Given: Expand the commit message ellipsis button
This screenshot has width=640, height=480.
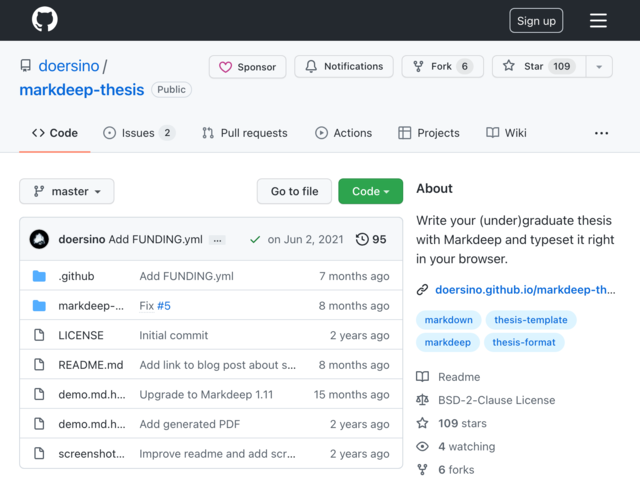Looking at the screenshot, I should (217, 240).
